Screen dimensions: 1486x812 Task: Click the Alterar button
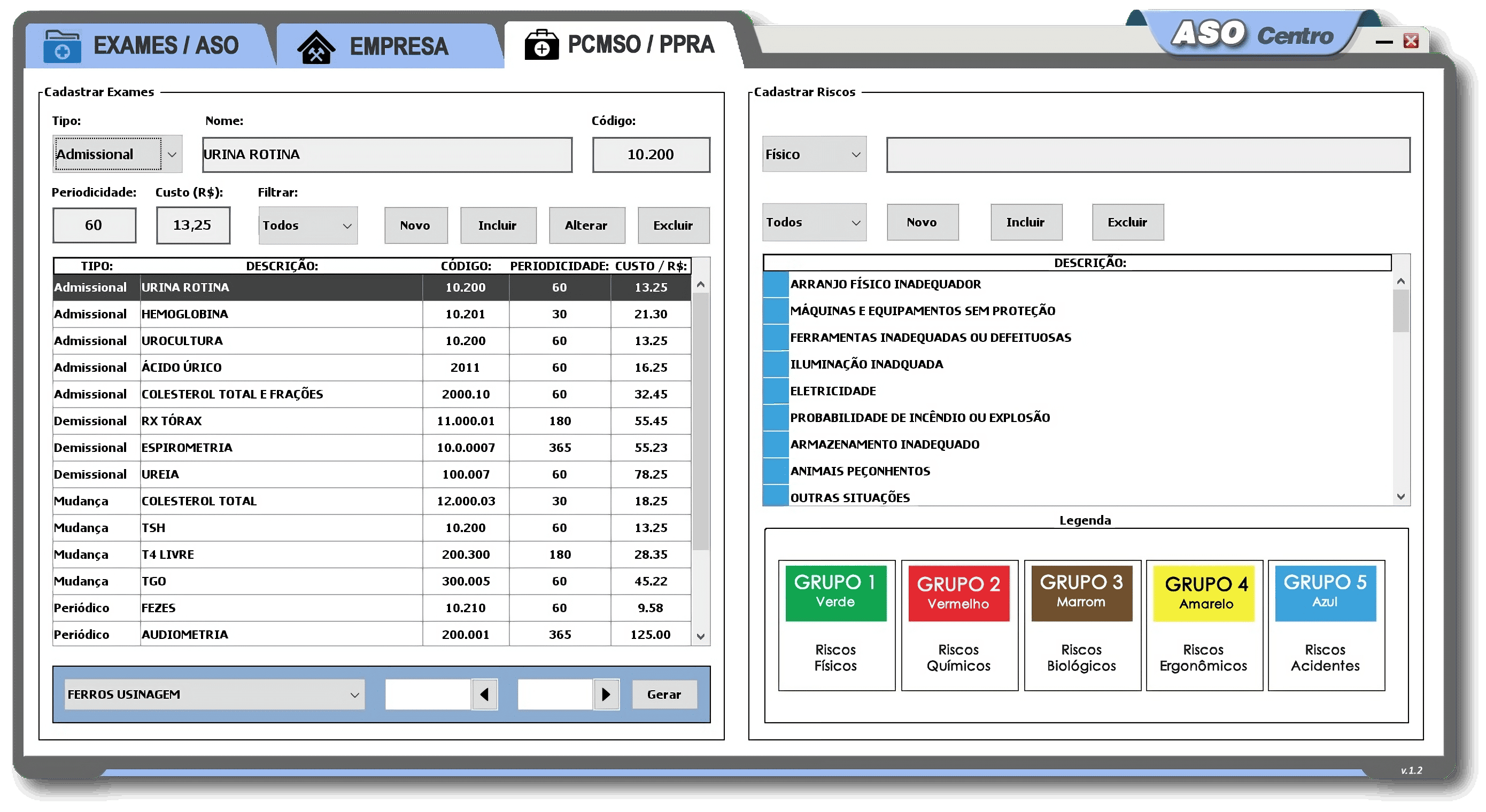tap(587, 225)
